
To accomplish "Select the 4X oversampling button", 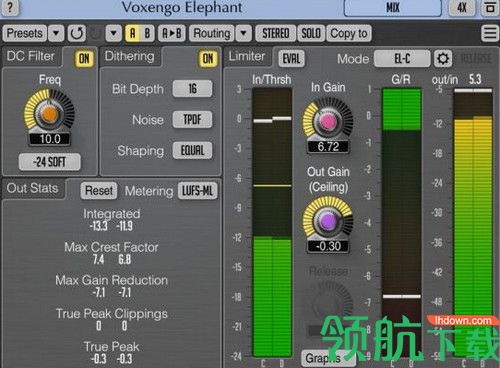I will 462,7.
